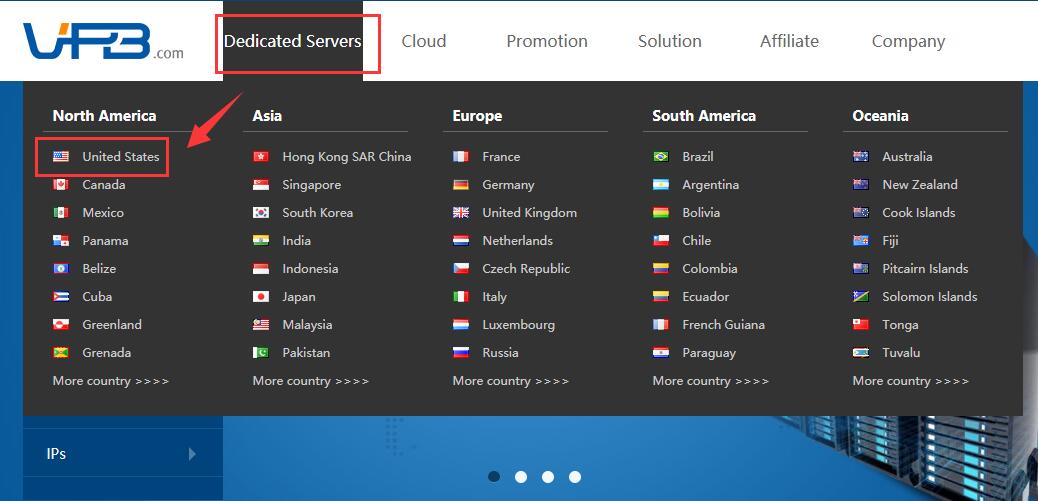Open the Dedicated Servers menu
The image size is (1038, 501).
pos(293,41)
